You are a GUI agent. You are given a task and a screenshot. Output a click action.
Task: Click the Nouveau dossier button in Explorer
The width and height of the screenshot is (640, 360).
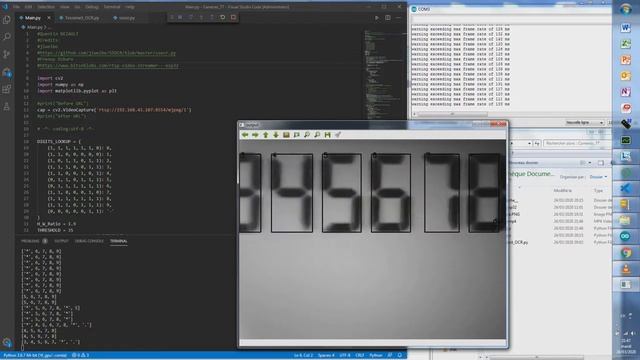pyautogui.click(x=524, y=163)
